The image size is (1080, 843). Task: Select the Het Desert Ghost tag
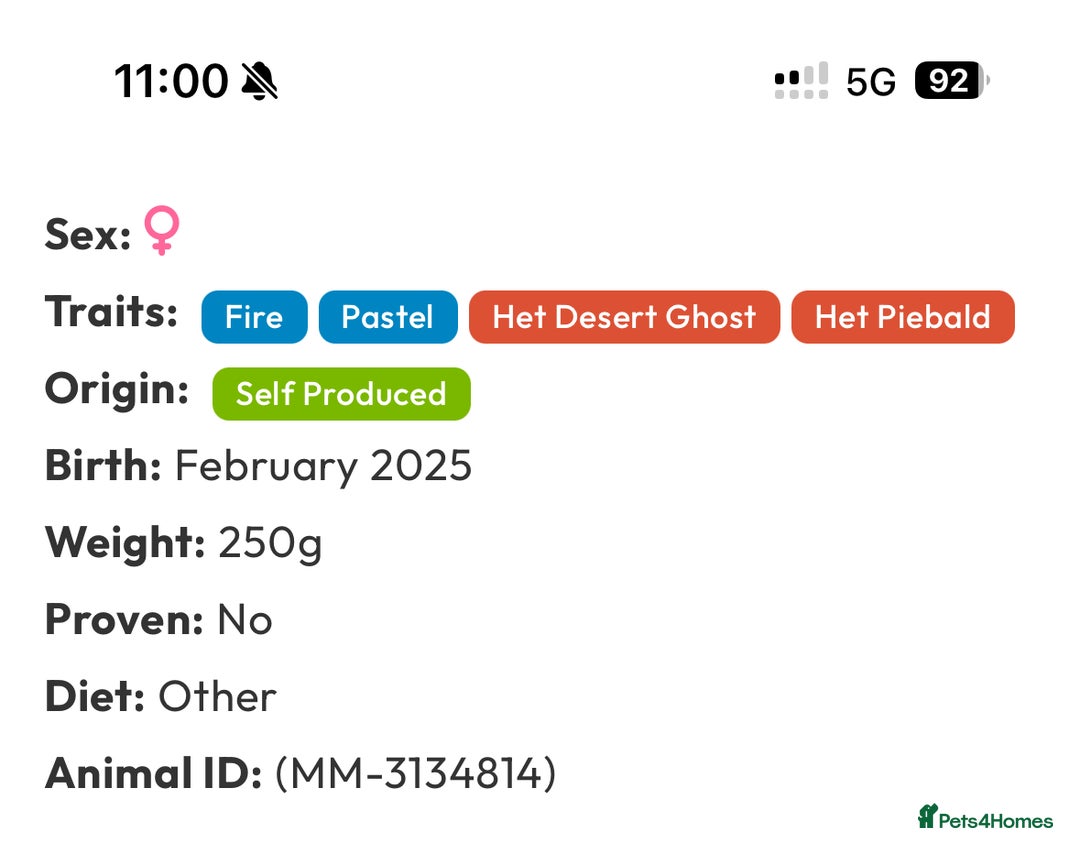pos(624,317)
